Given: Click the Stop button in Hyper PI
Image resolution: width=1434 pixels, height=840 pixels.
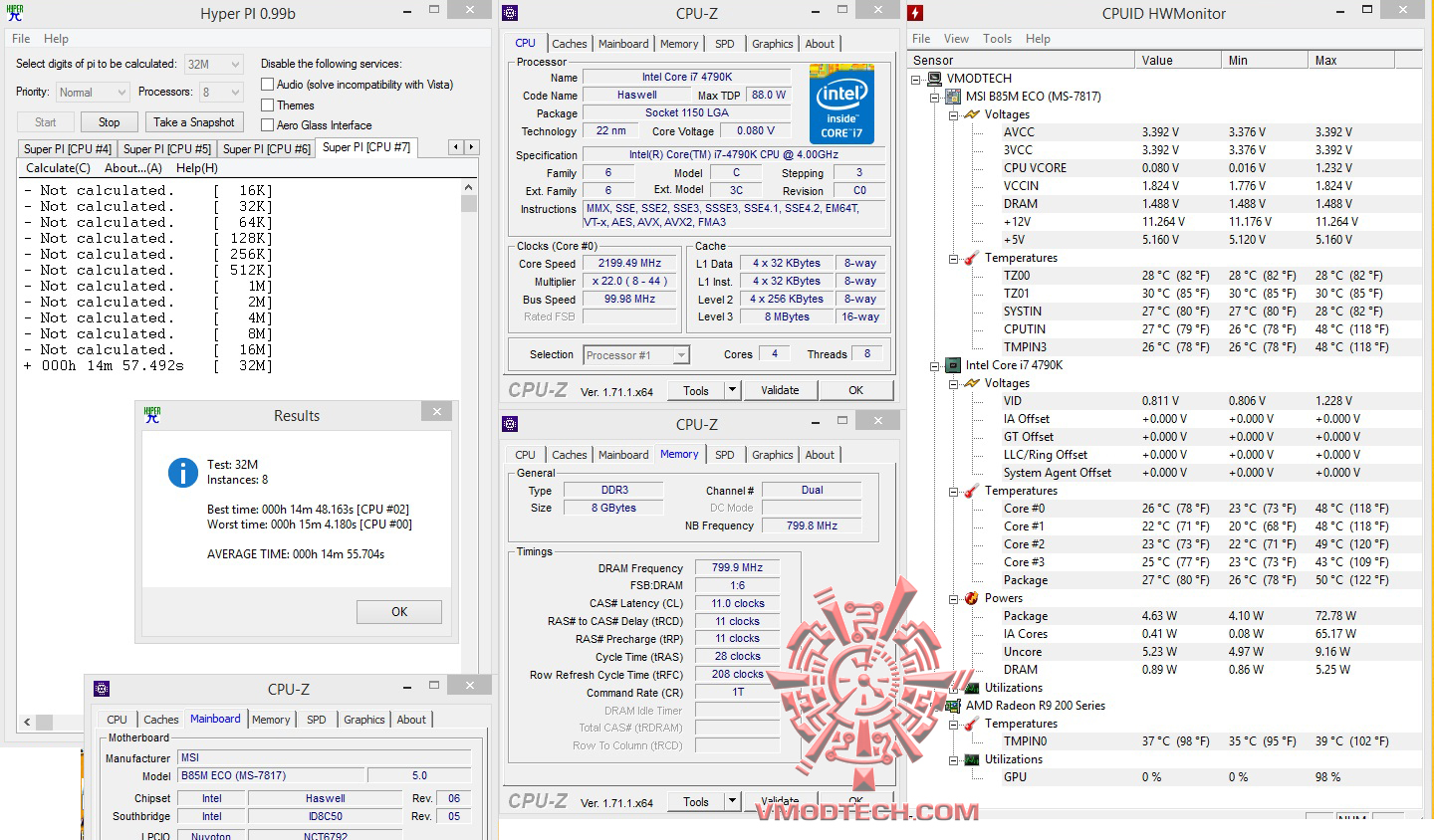Looking at the screenshot, I should 110,122.
